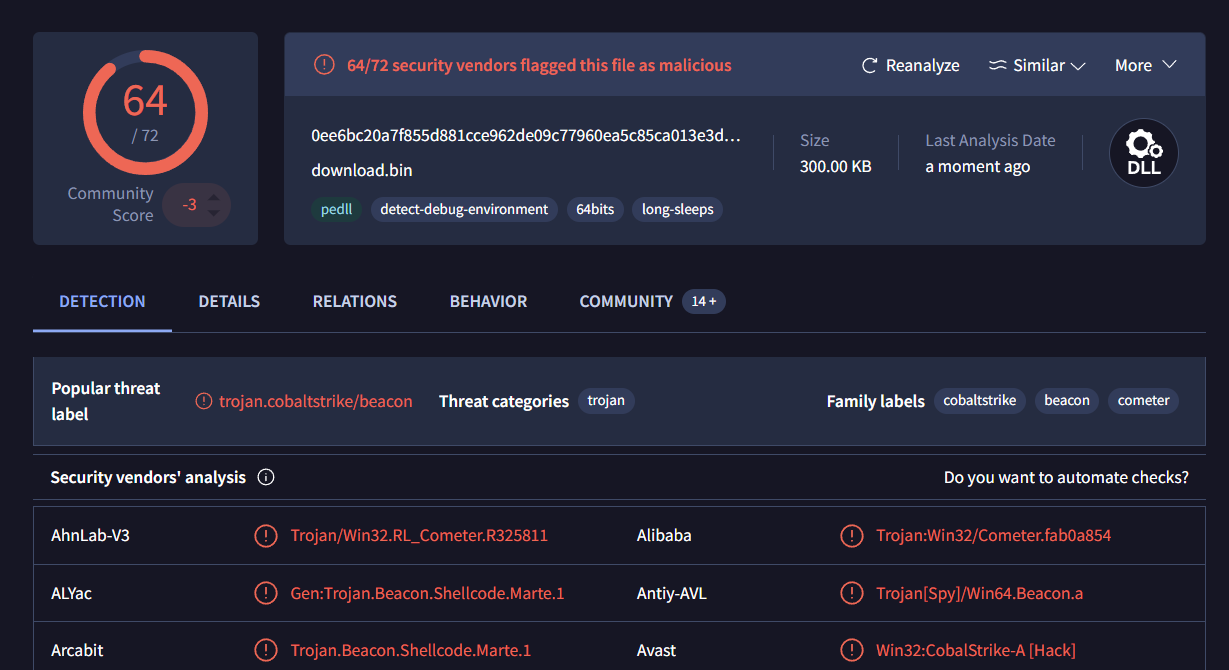
Task: Click the file hash starting with 0ee6bc20a7f855d
Action: tap(526, 136)
